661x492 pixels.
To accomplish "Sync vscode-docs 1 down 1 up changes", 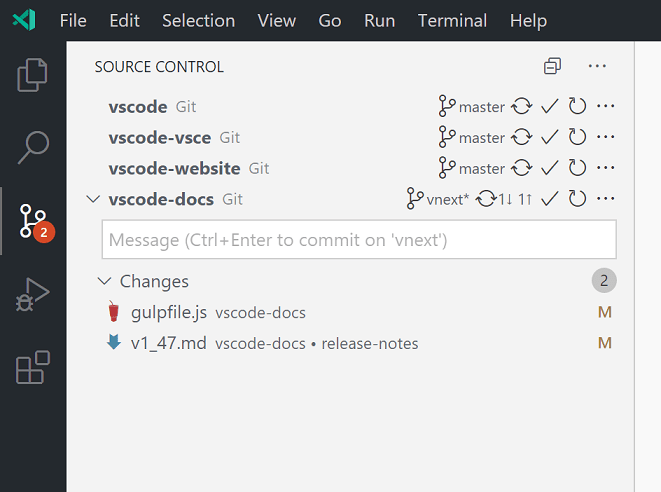I will click(x=504, y=199).
